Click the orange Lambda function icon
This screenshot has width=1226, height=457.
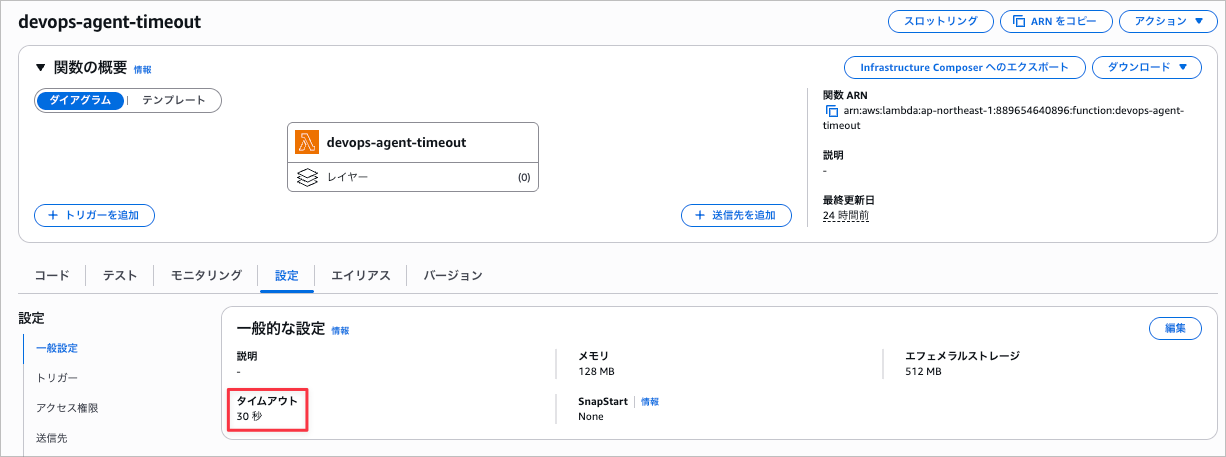pyautogui.click(x=307, y=142)
